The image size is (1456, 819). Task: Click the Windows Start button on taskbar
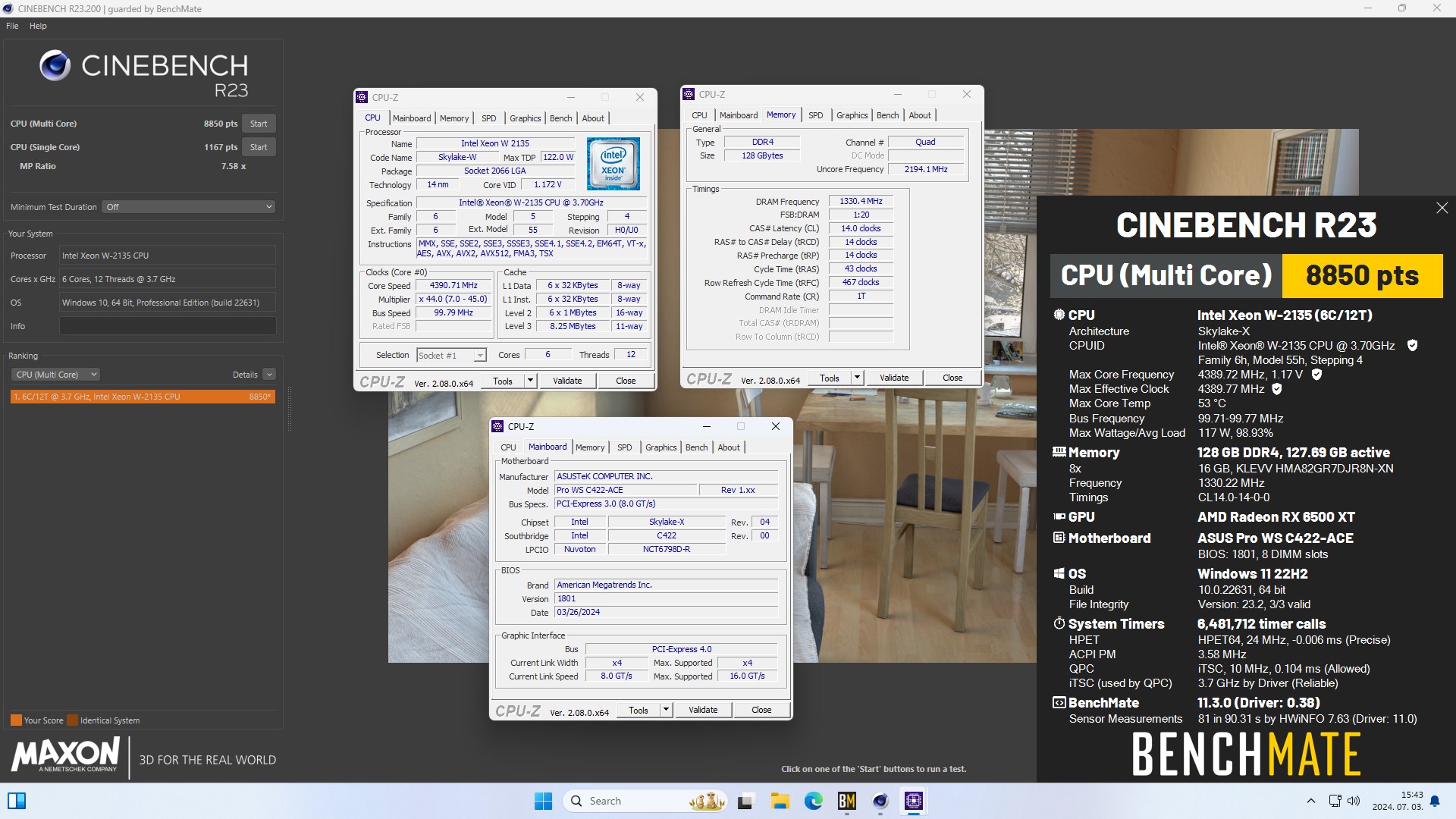click(x=543, y=801)
